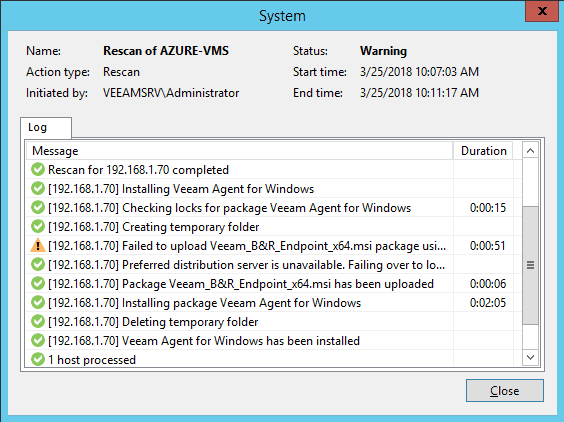Select the 'Package Veeam_B&R_Endpoint_x64.msi has been uploaded' message
The height and width of the screenshot is (422, 564).
241,284
